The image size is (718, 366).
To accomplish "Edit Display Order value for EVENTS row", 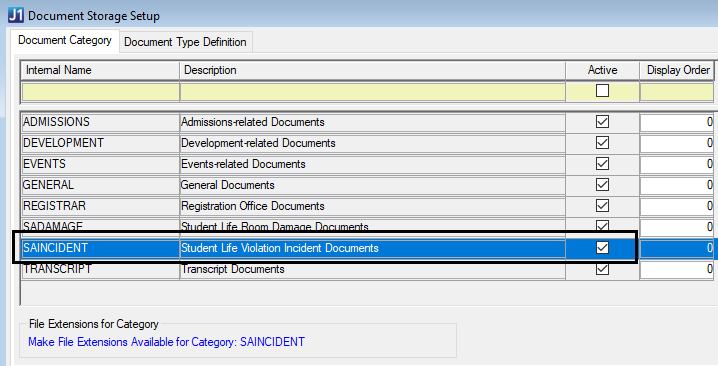I will [676, 164].
